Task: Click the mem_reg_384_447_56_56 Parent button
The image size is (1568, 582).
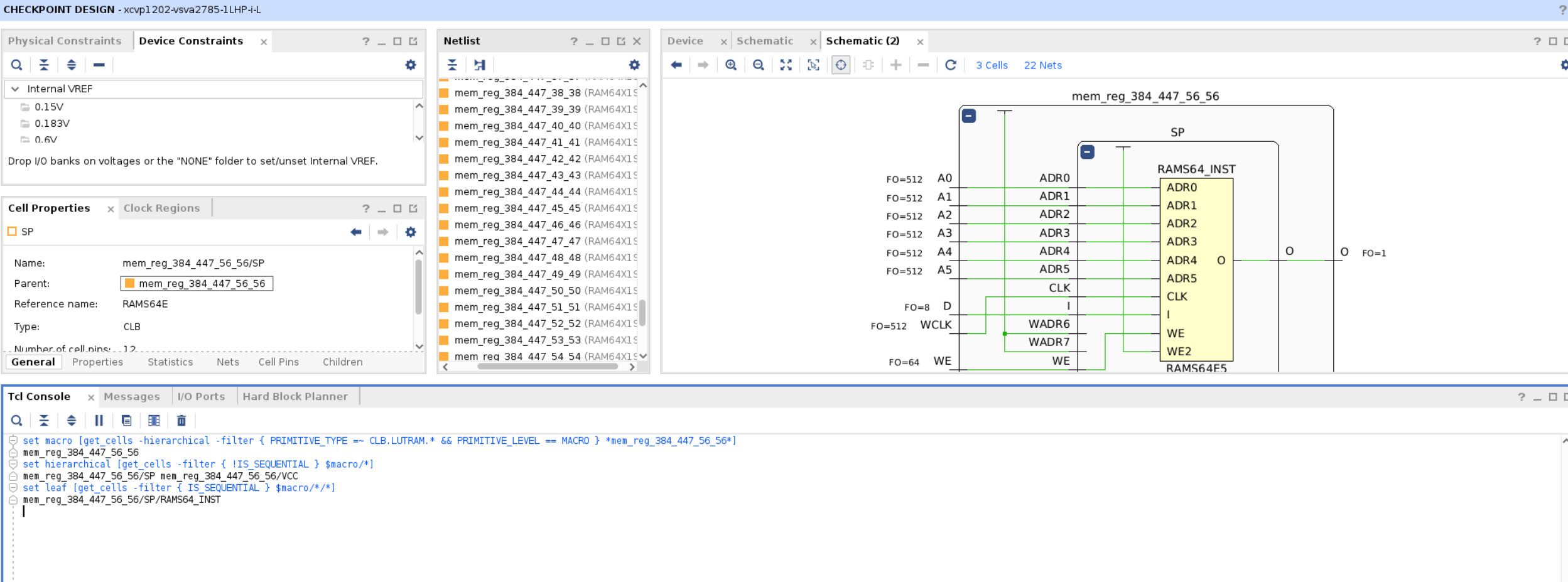Action: click(x=197, y=284)
